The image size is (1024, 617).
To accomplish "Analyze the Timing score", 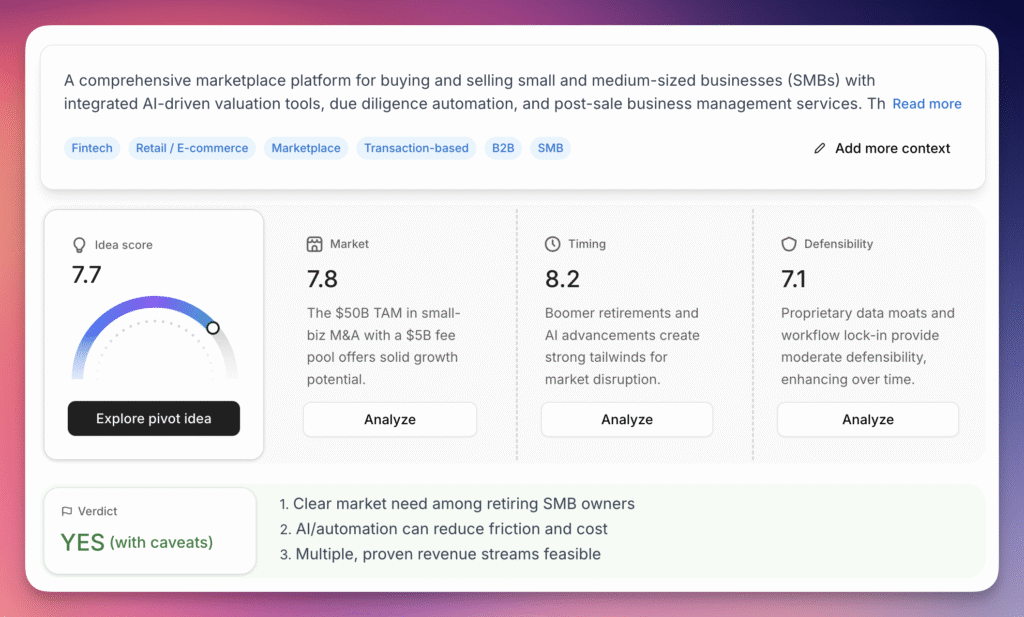I will tap(627, 419).
